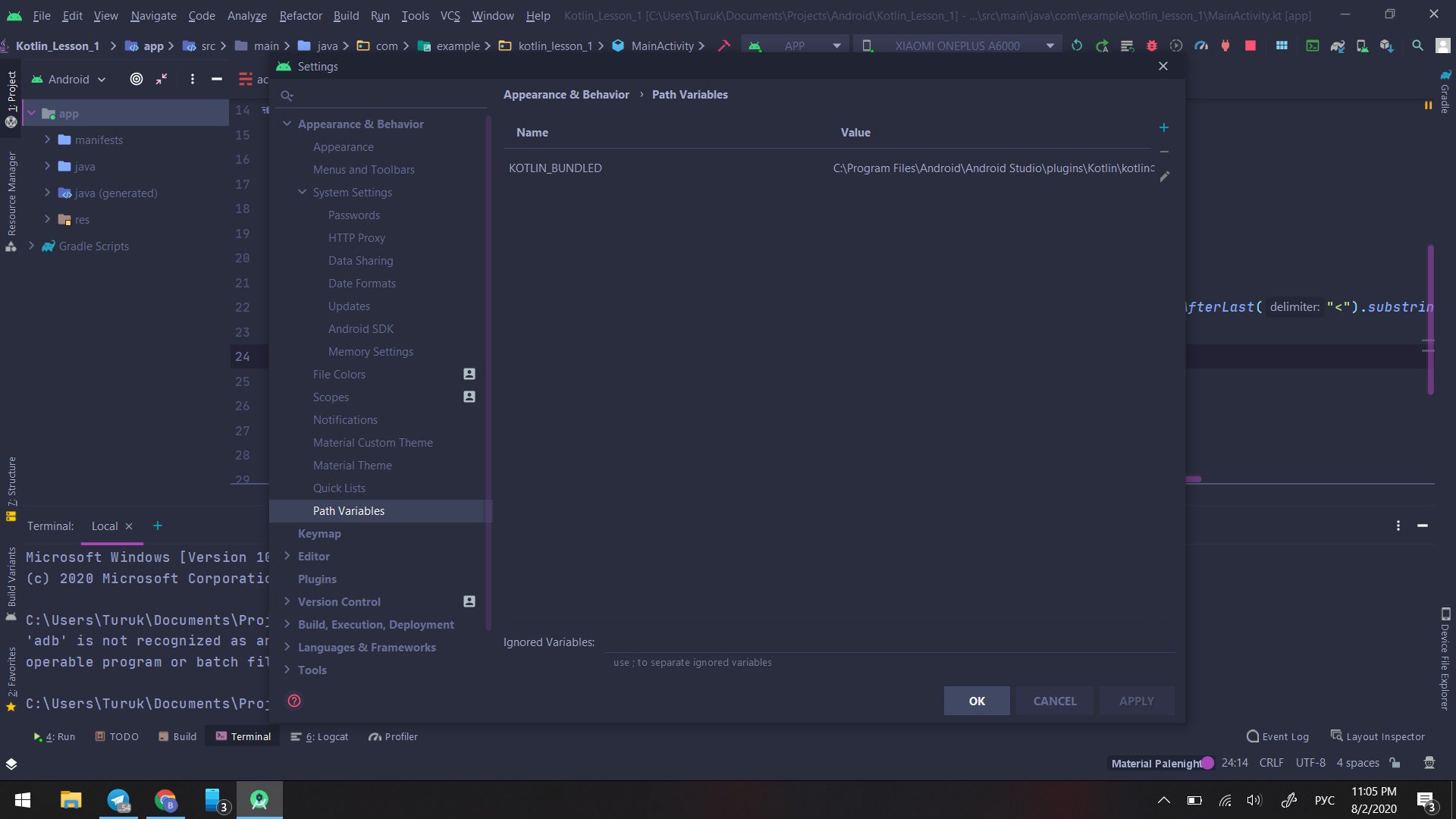Toggle the read-only lock icon in status bar
This screenshot has height=819, width=1456.
(x=1395, y=763)
